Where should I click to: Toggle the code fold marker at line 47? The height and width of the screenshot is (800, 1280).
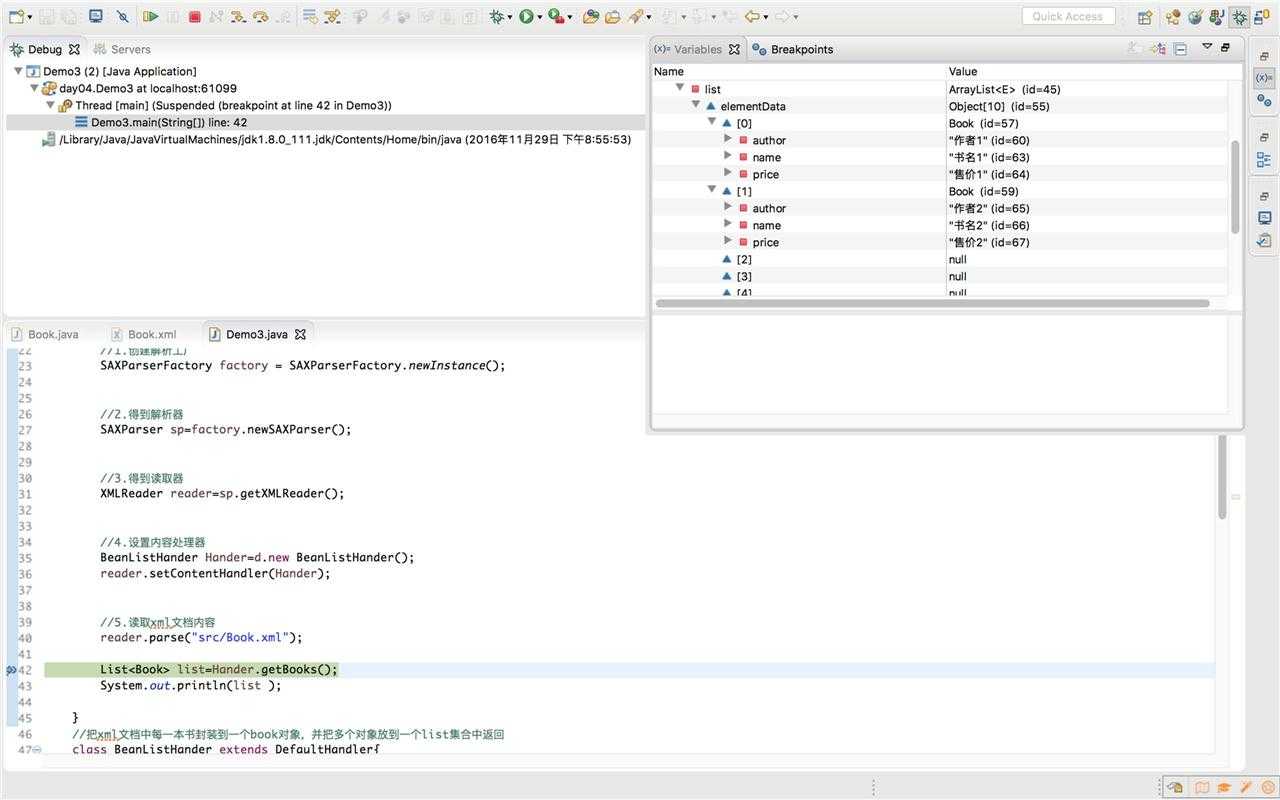(x=37, y=750)
